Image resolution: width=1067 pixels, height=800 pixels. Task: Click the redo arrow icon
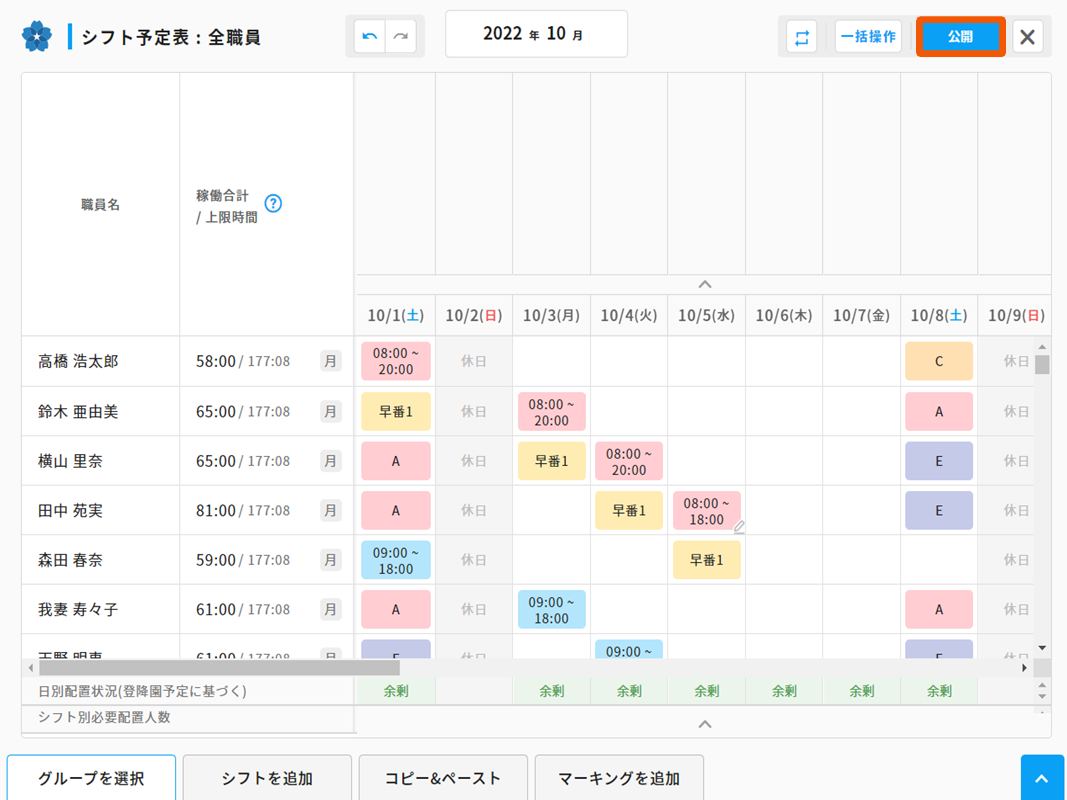click(401, 37)
